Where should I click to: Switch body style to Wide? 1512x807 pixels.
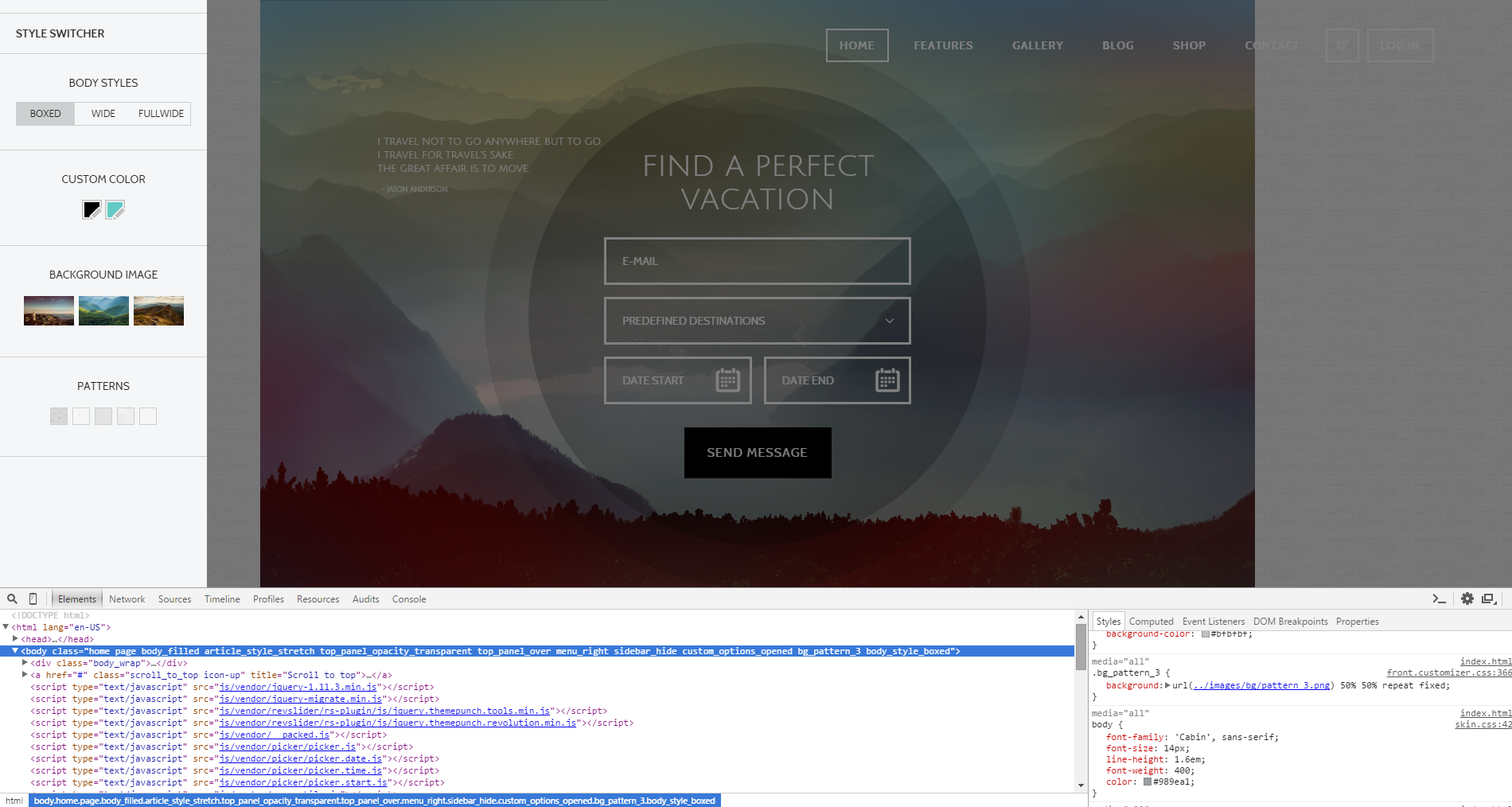(103, 114)
